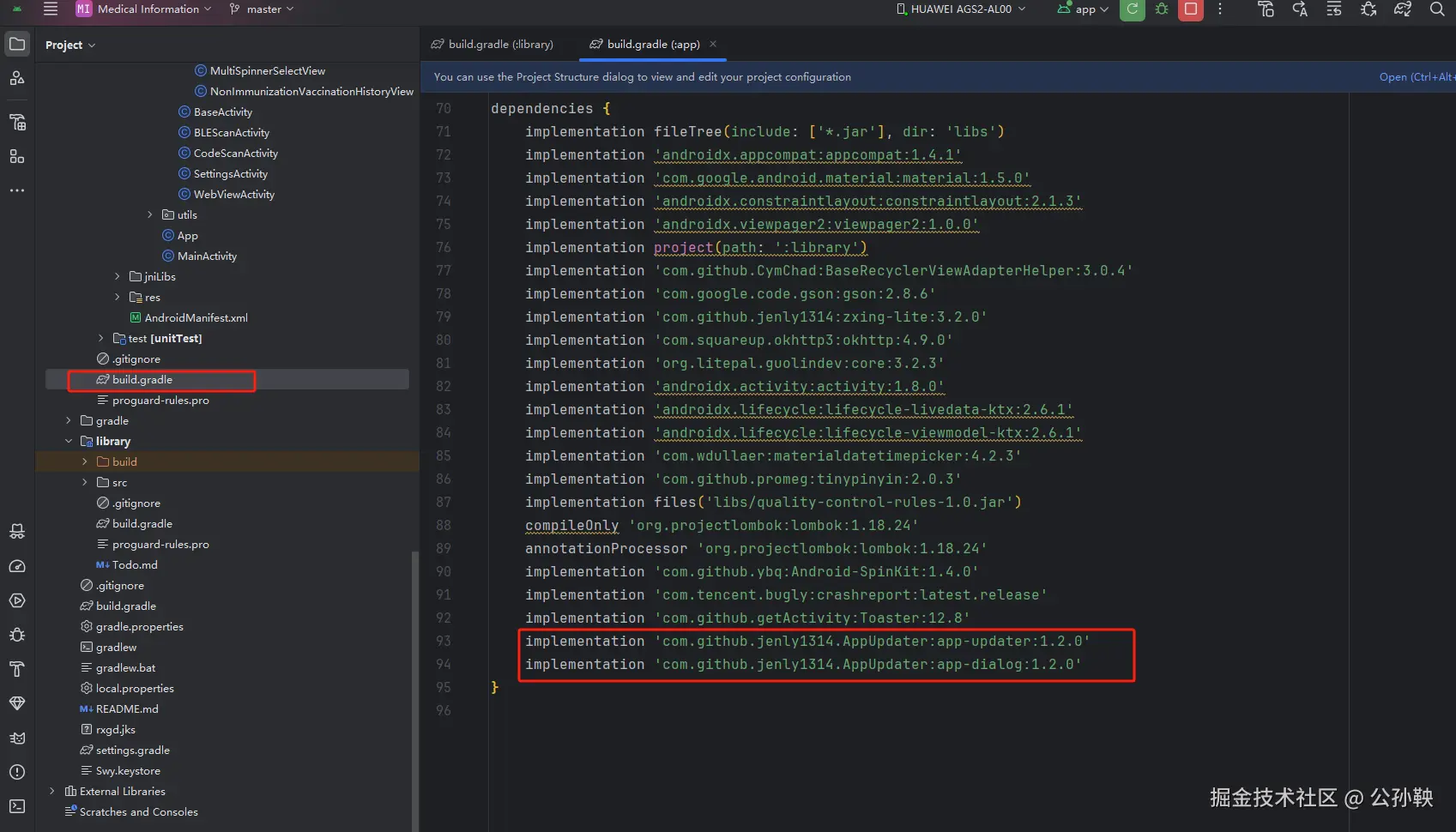Click the 'dependencies {' line in editor

tap(550, 109)
